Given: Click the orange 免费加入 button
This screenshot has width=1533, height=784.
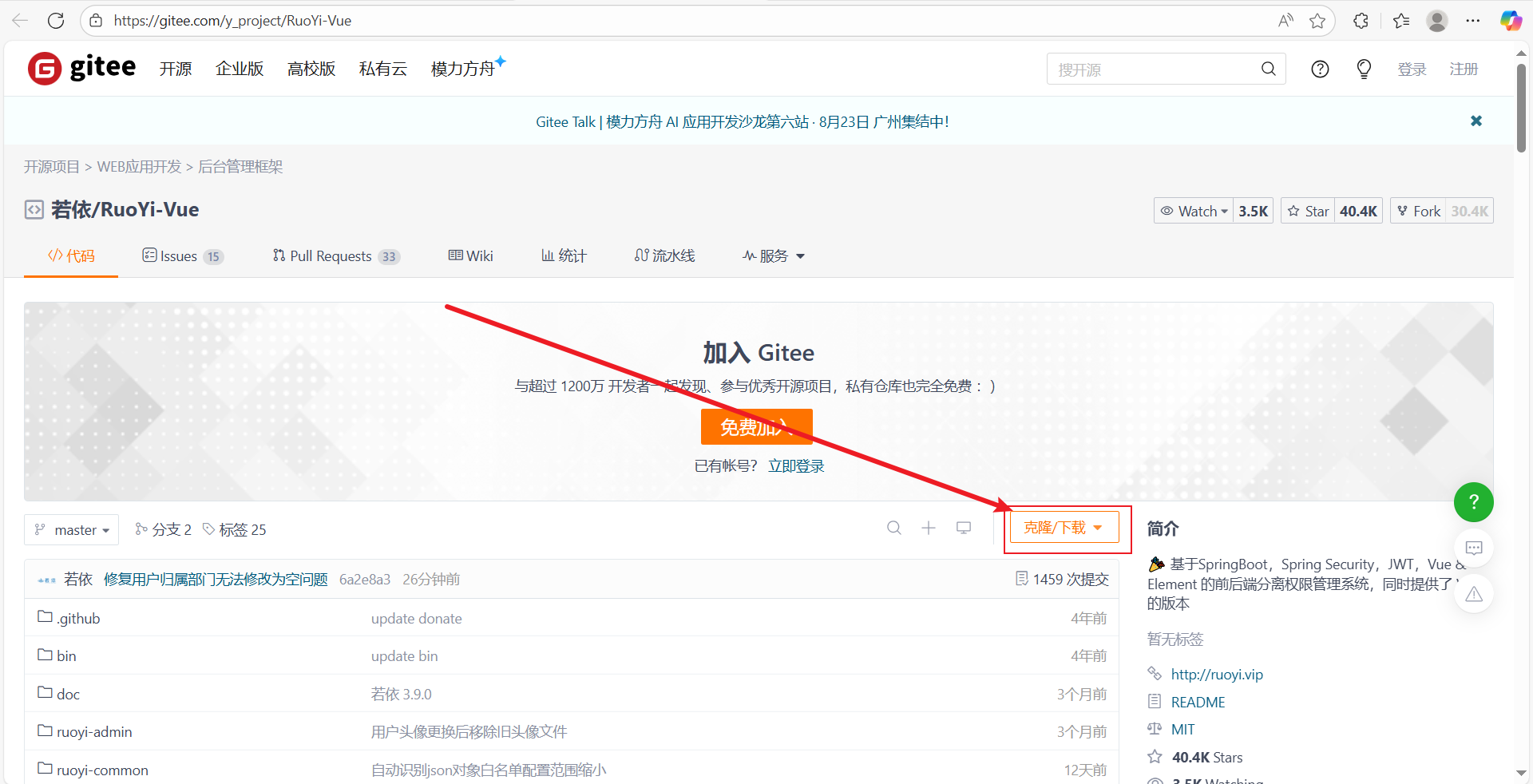Looking at the screenshot, I should [x=757, y=426].
